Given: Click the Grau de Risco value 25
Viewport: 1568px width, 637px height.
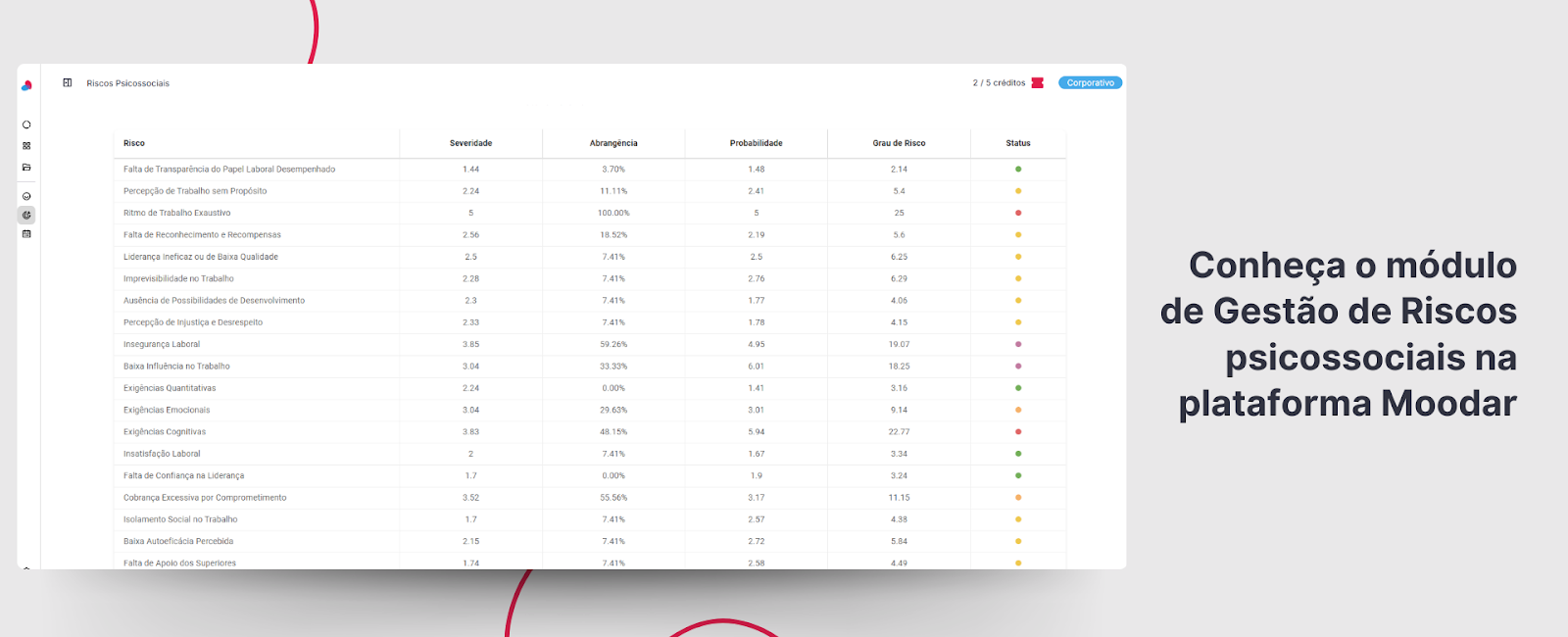Looking at the screenshot, I should point(899,213).
